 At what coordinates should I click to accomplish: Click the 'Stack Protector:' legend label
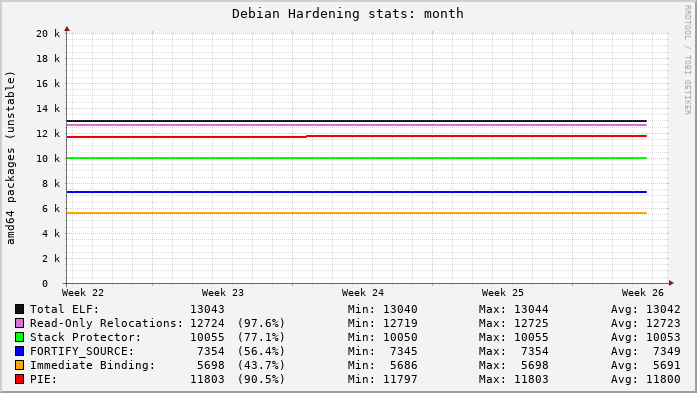pos(85,337)
